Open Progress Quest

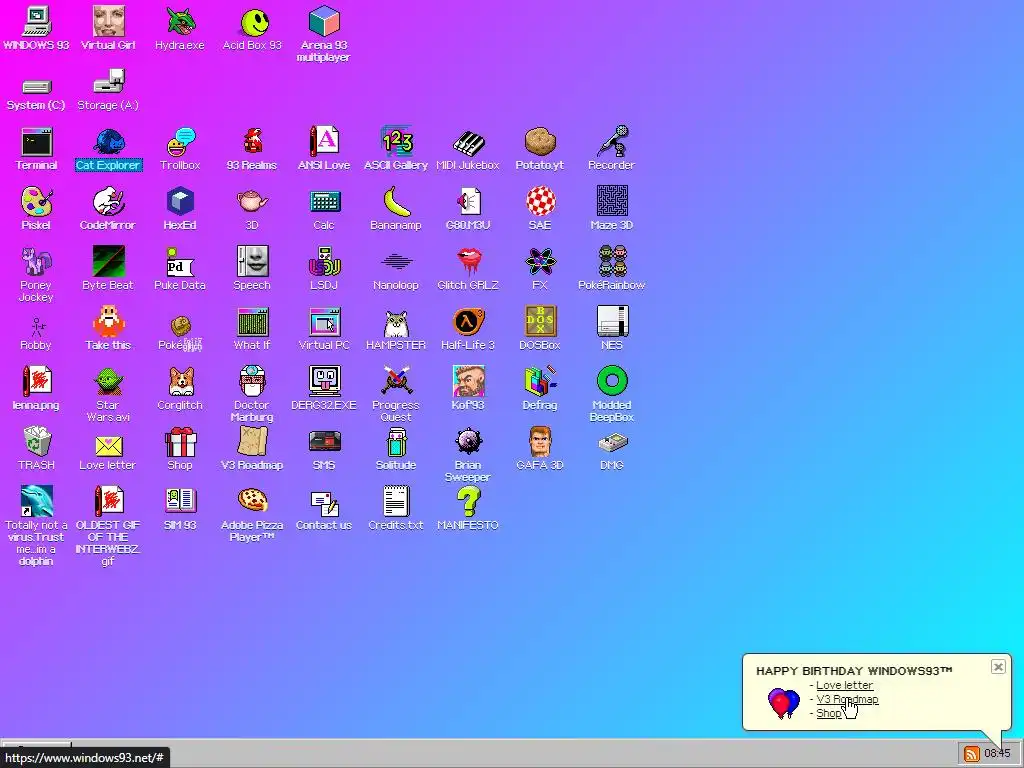396,383
